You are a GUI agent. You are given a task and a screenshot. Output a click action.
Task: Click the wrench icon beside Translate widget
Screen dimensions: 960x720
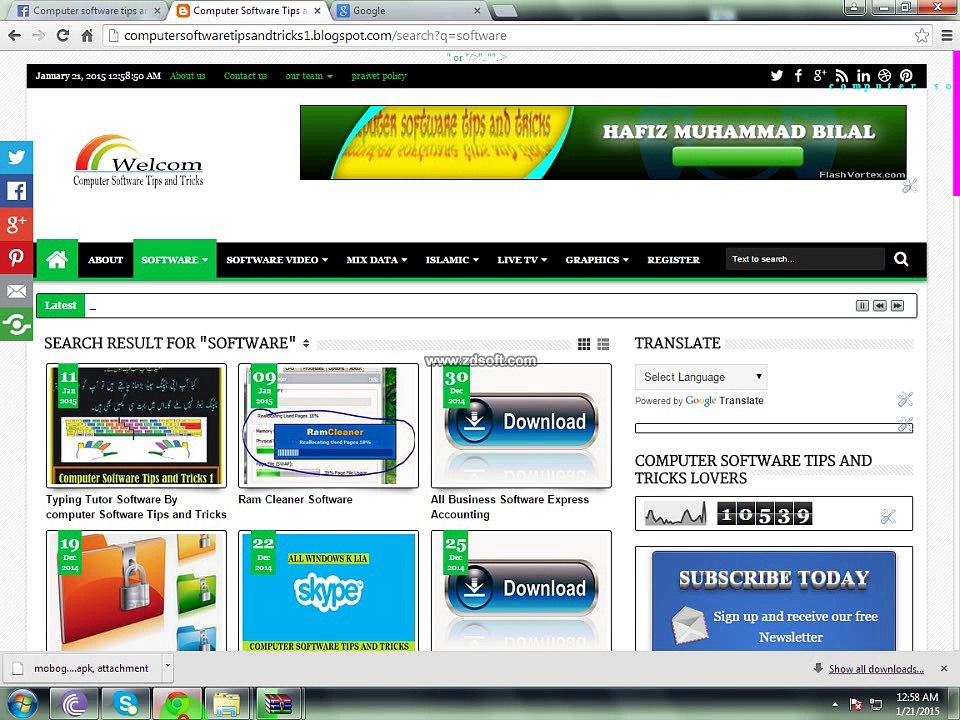[x=905, y=400]
